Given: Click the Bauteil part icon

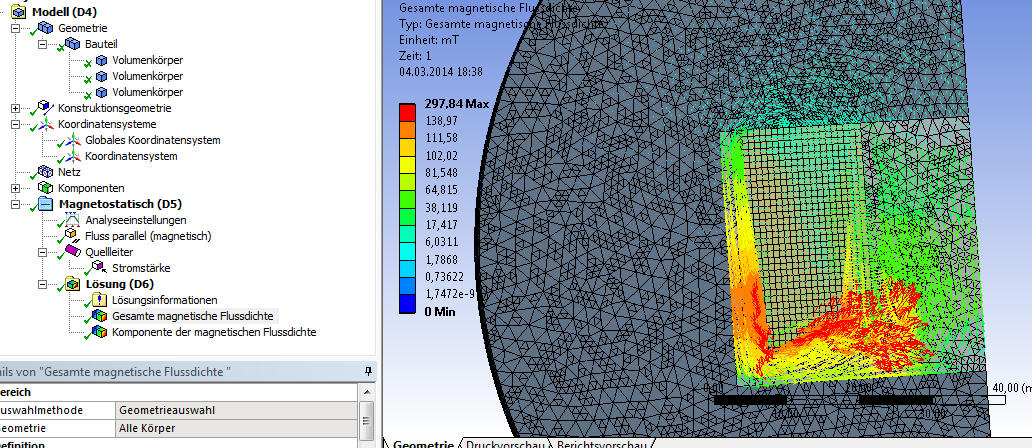Looking at the screenshot, I should click(x=72, y=44).
